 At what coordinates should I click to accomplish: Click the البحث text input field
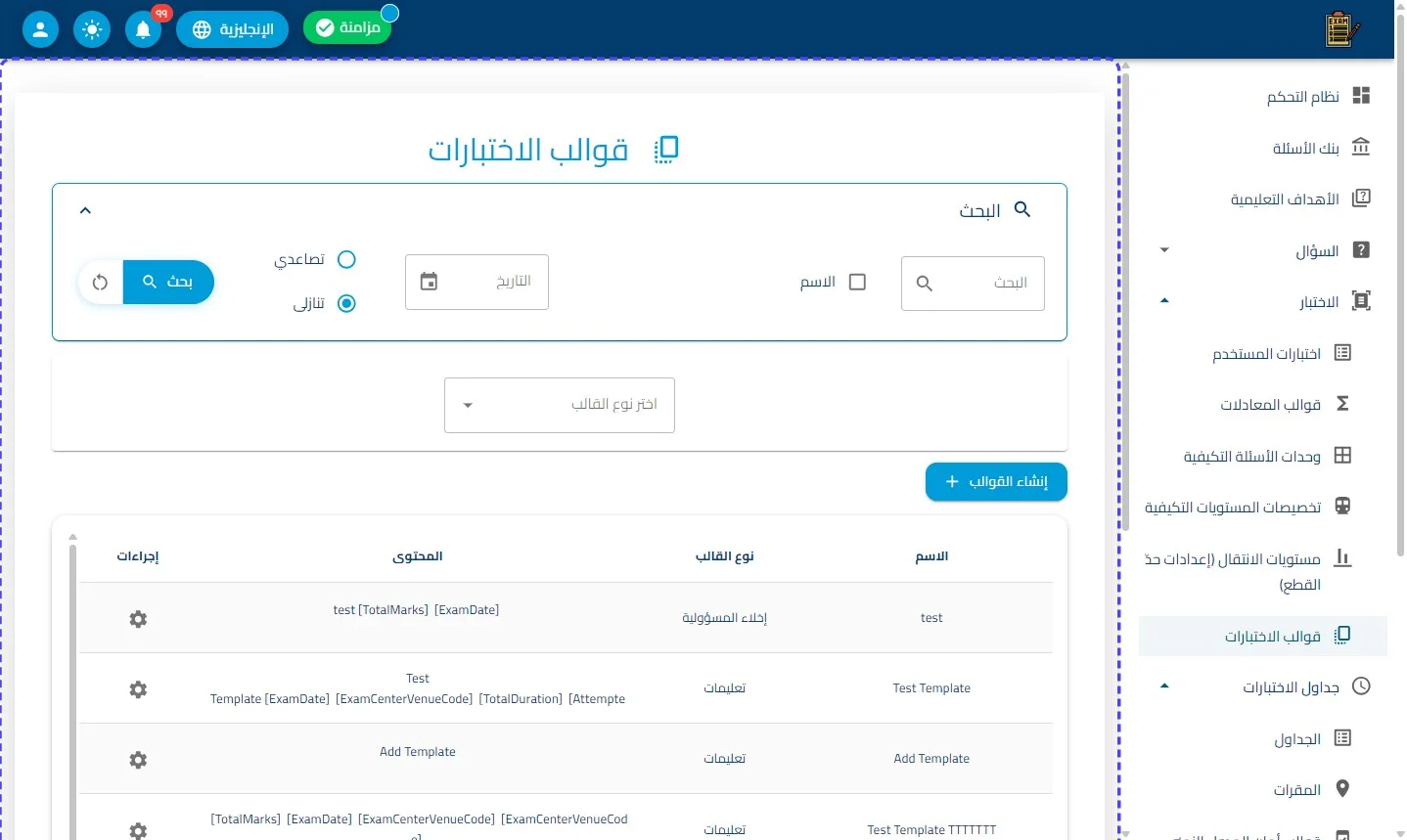click(973, 284)
